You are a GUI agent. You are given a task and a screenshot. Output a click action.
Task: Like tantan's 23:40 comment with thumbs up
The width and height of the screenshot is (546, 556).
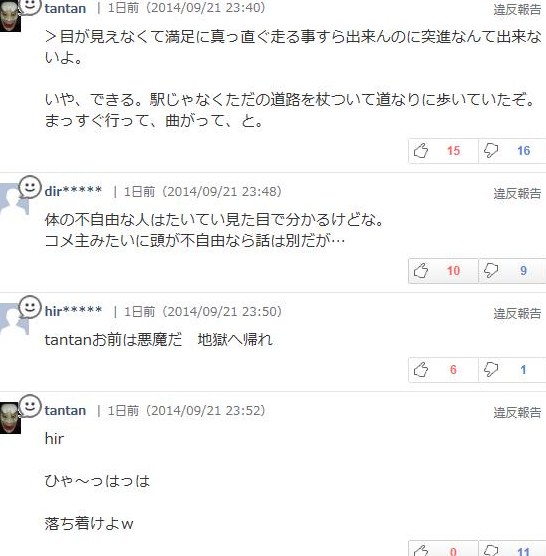tap(443, 151)
